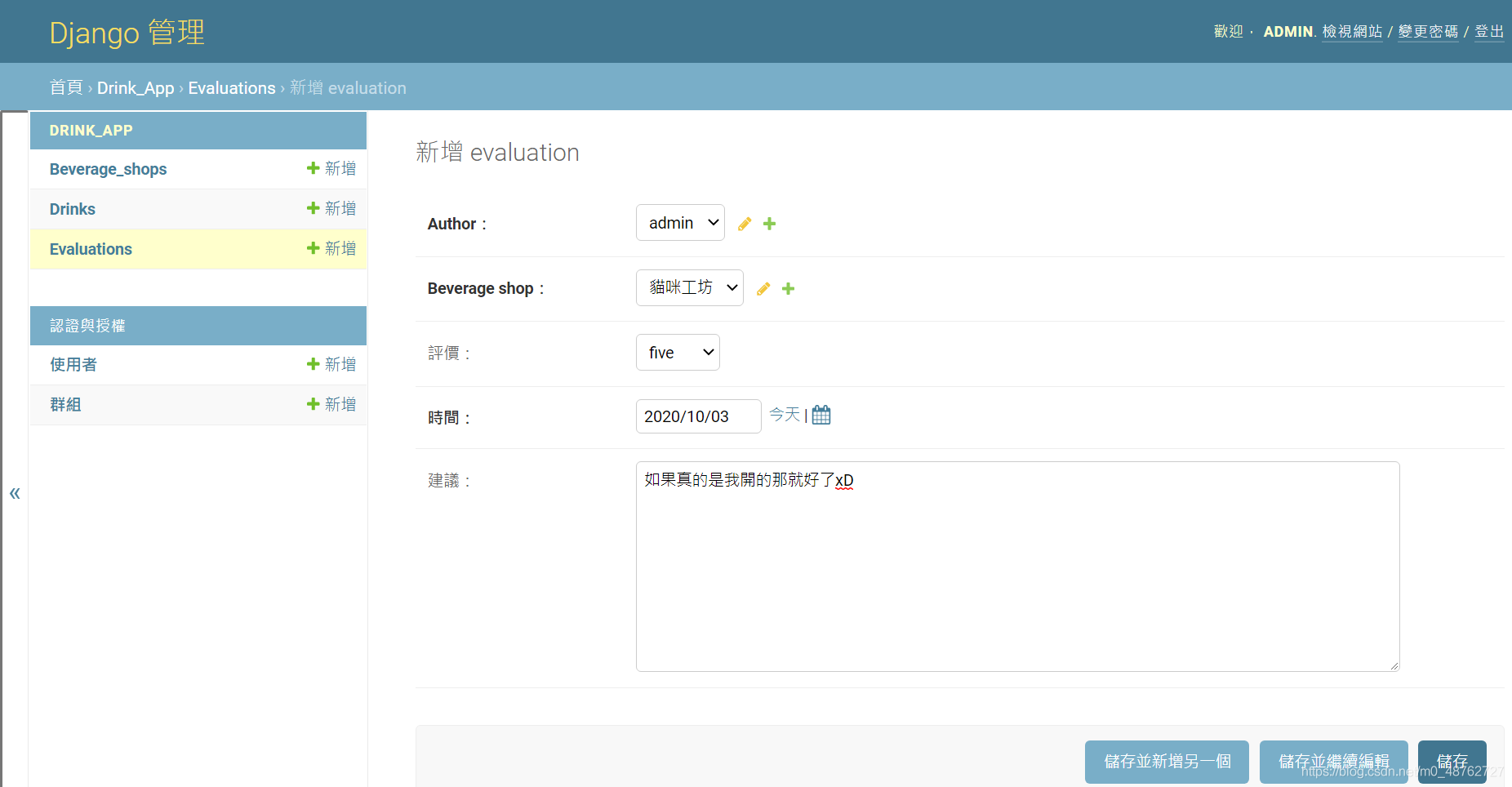Image resolution: width=1512 pixels, height=787 pixels.
Task: Click 儲存並繼續編輯 button
Action: click(x=1334, y=762)
